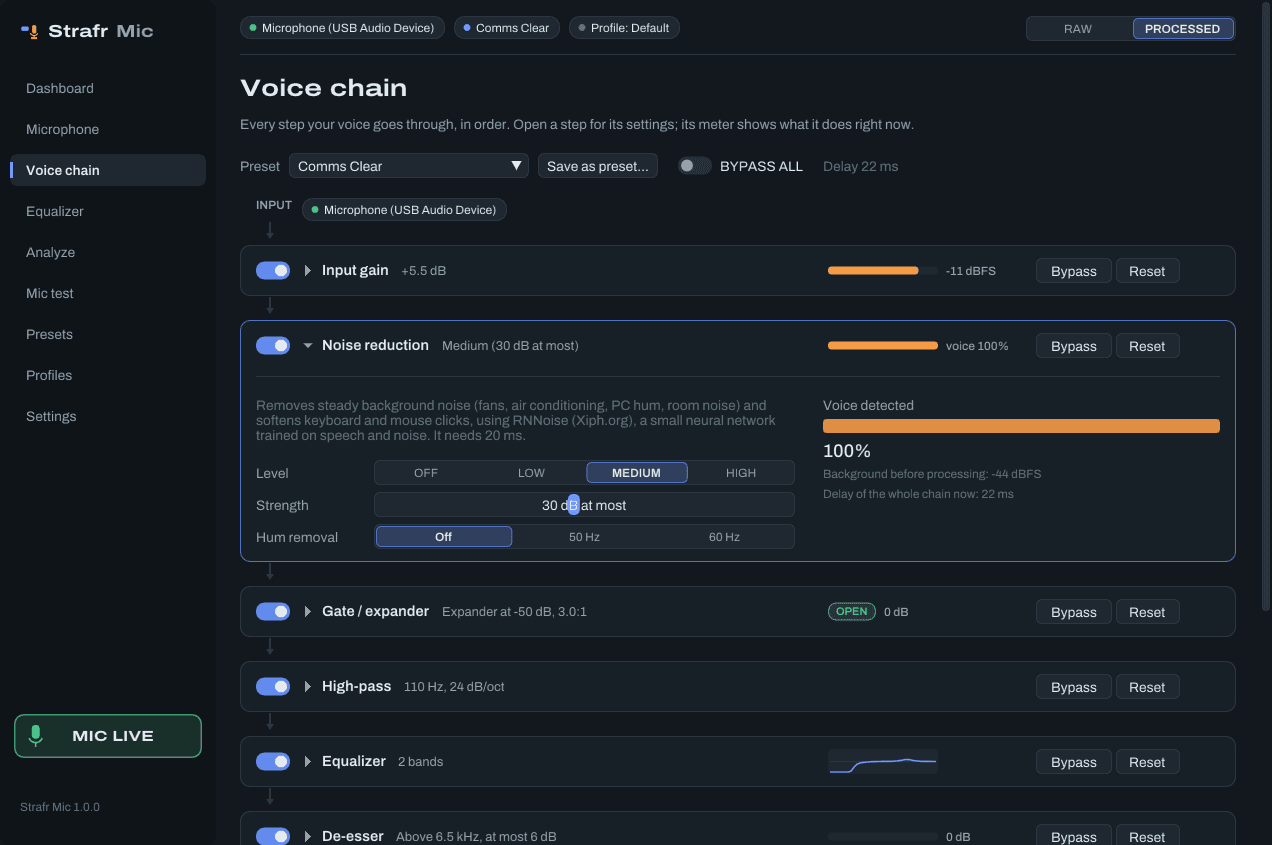Click the microphone icon in MIC LIVE
This screenshot has height=845, width=1272.
(36, 736)
